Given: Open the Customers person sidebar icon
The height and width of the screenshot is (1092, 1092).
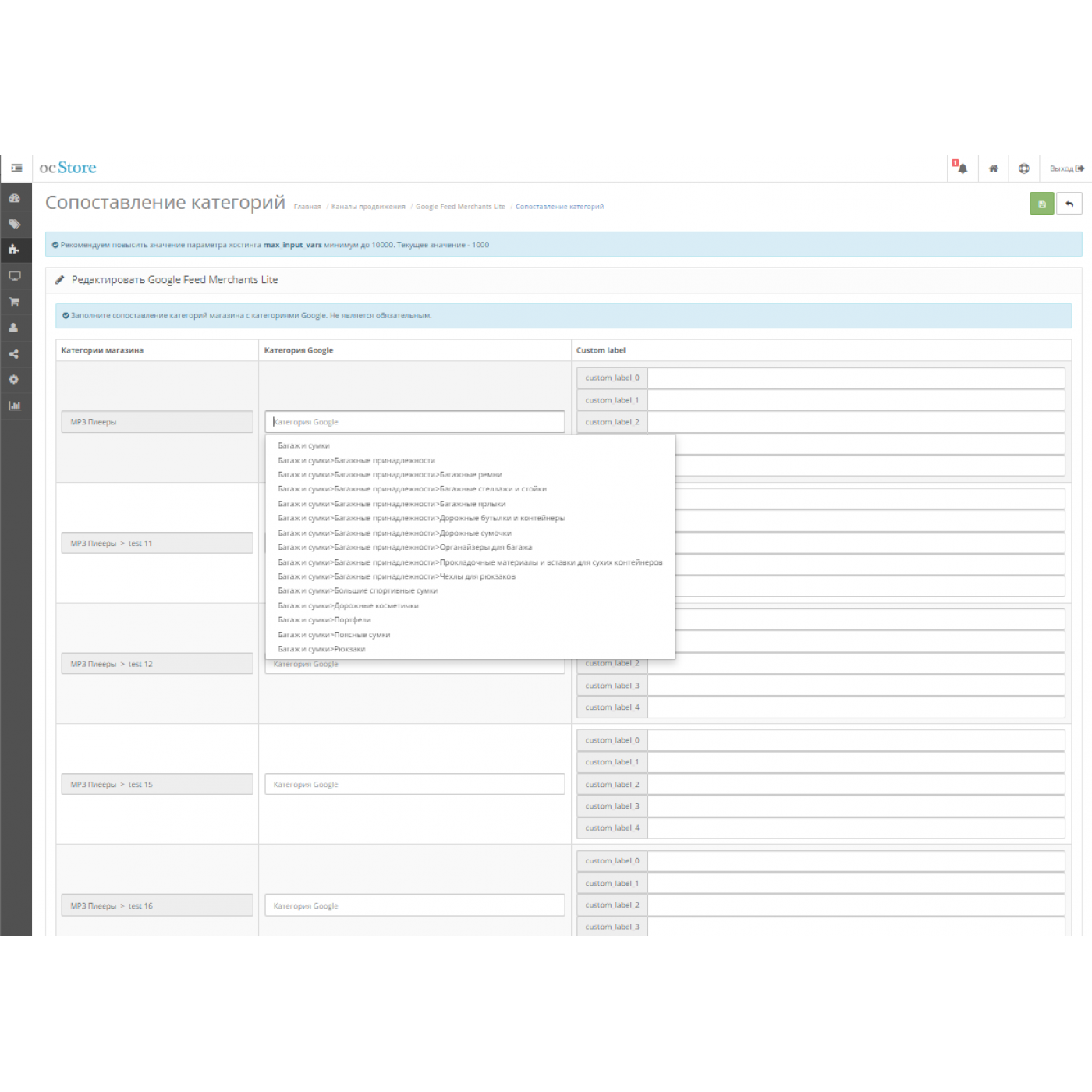Looking at the screenshot, I should click(14, 328).
